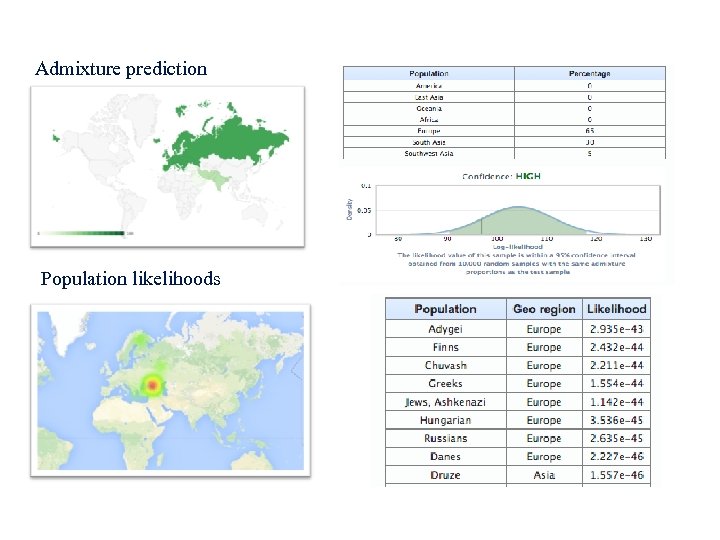Click the Confidence: HIGH label
Viewport: 720px width, 540px height.
tap(501, 176)
